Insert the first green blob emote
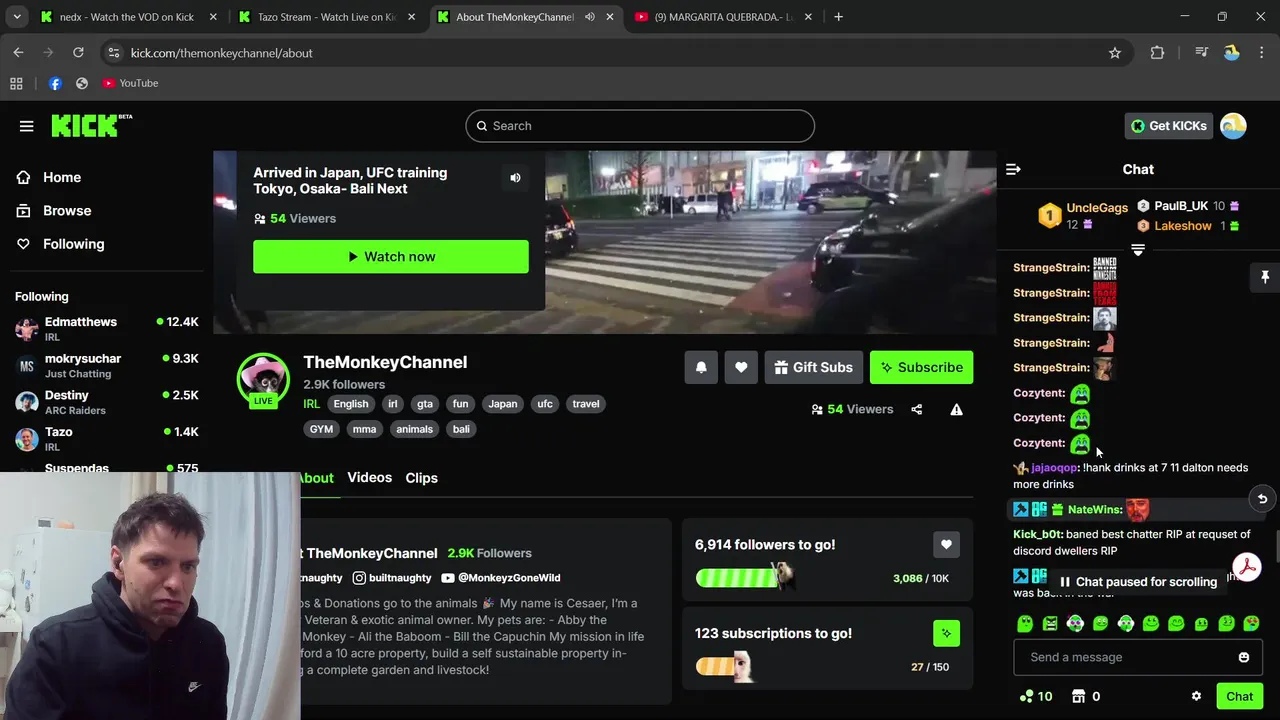The image size is (1280, 720). [1025, 623]
